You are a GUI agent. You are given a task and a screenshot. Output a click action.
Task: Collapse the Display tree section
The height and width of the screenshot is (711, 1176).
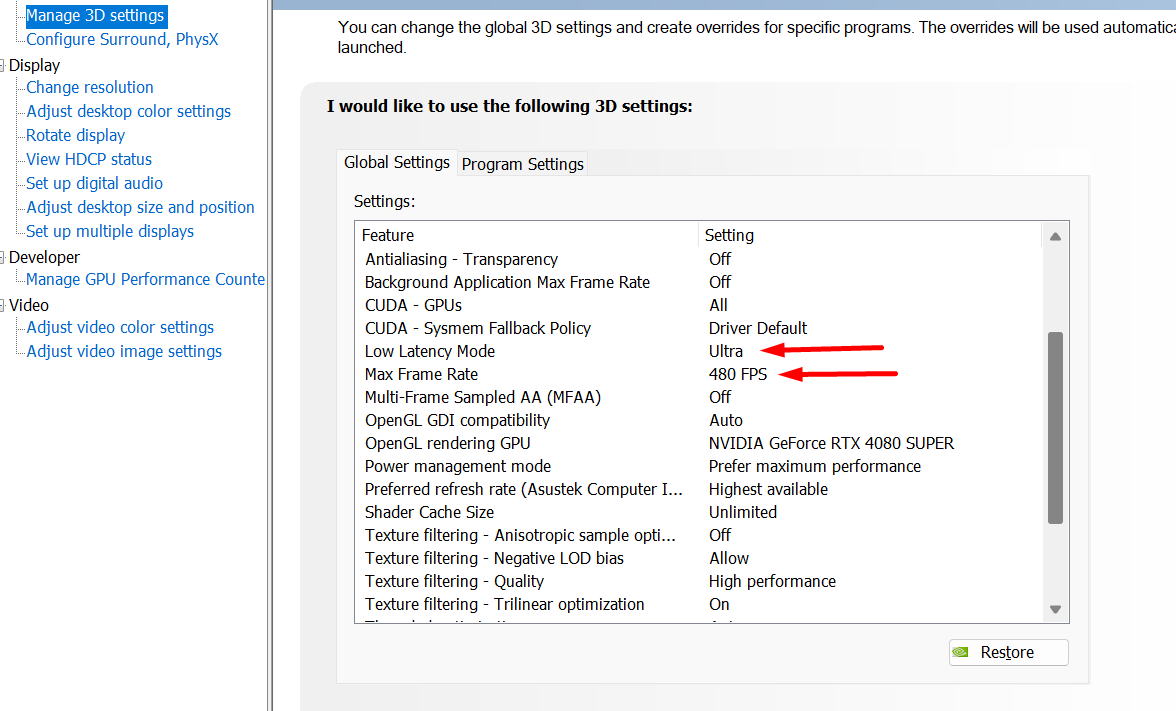point(2,66)
